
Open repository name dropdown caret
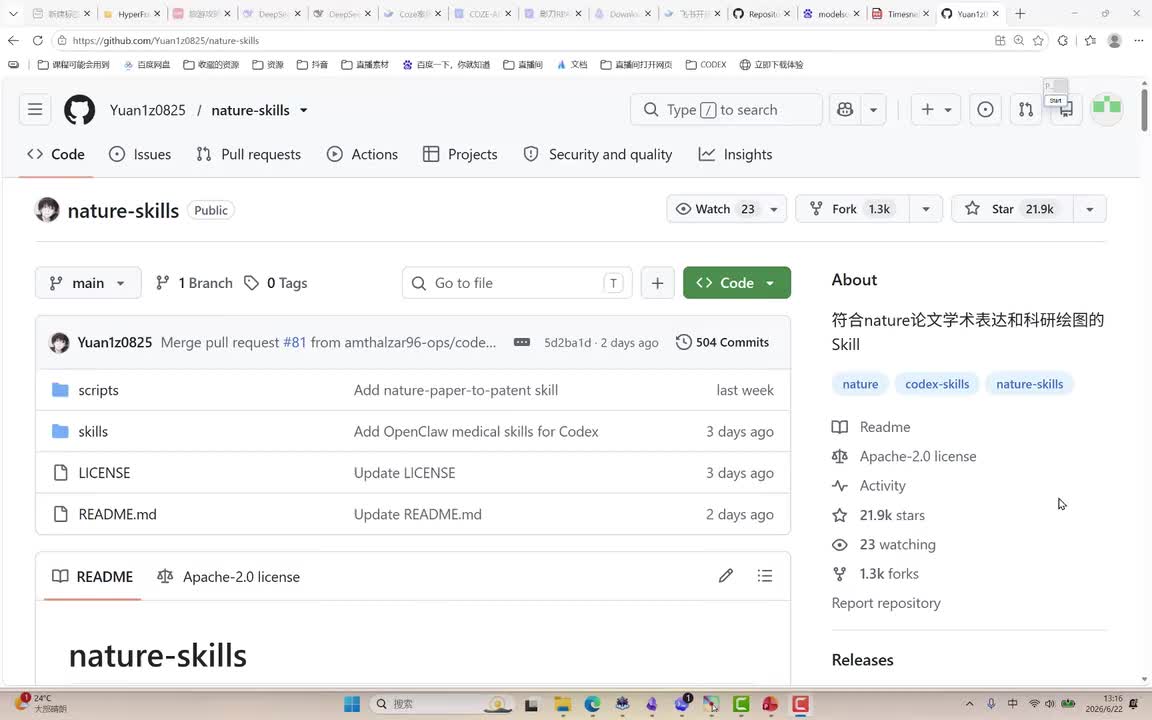pyautogui.click(x=303, y=110)
